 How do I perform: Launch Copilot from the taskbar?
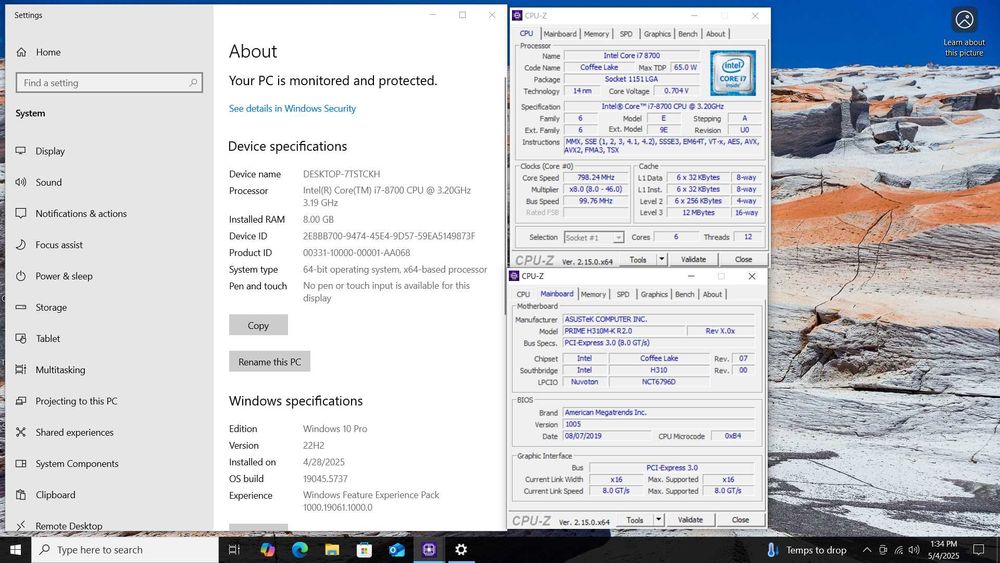pos(267,550)
